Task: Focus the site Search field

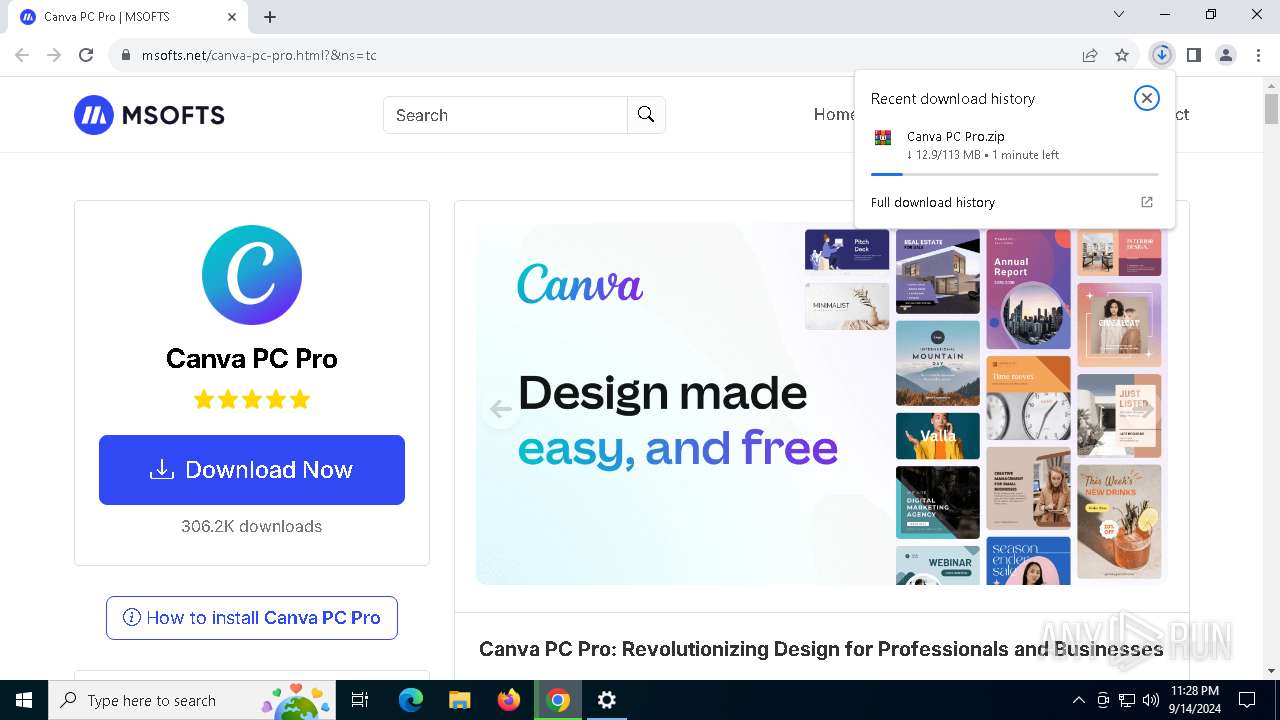Action: [505, 115]
